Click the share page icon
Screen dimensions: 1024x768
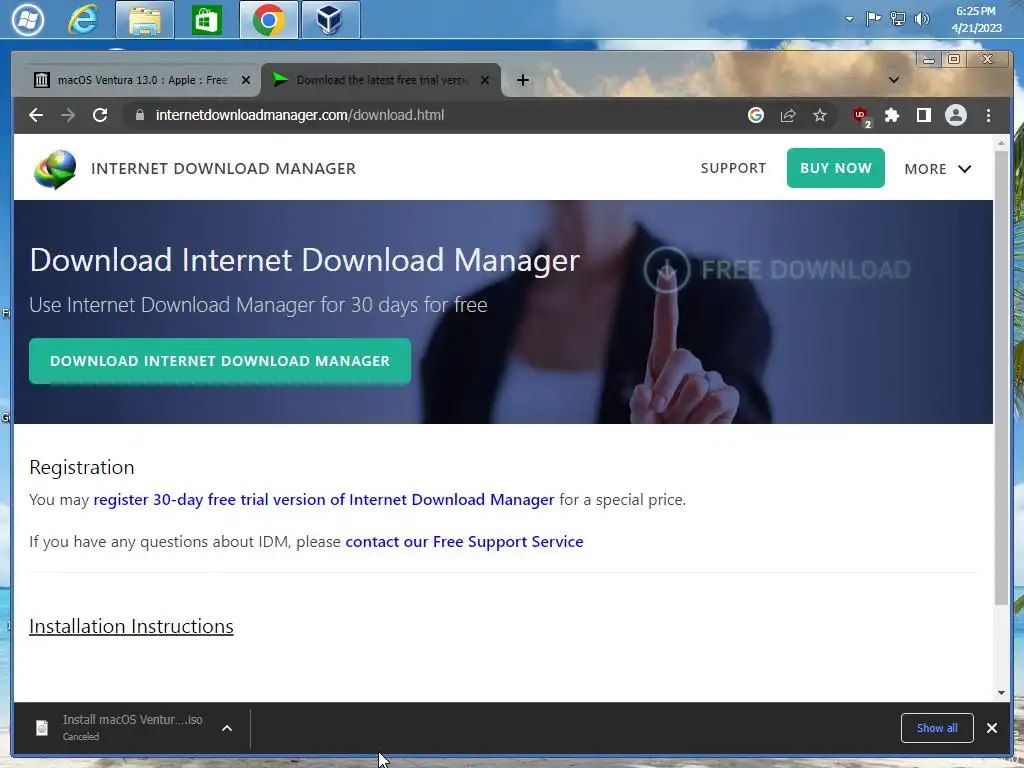pos(788,116)
